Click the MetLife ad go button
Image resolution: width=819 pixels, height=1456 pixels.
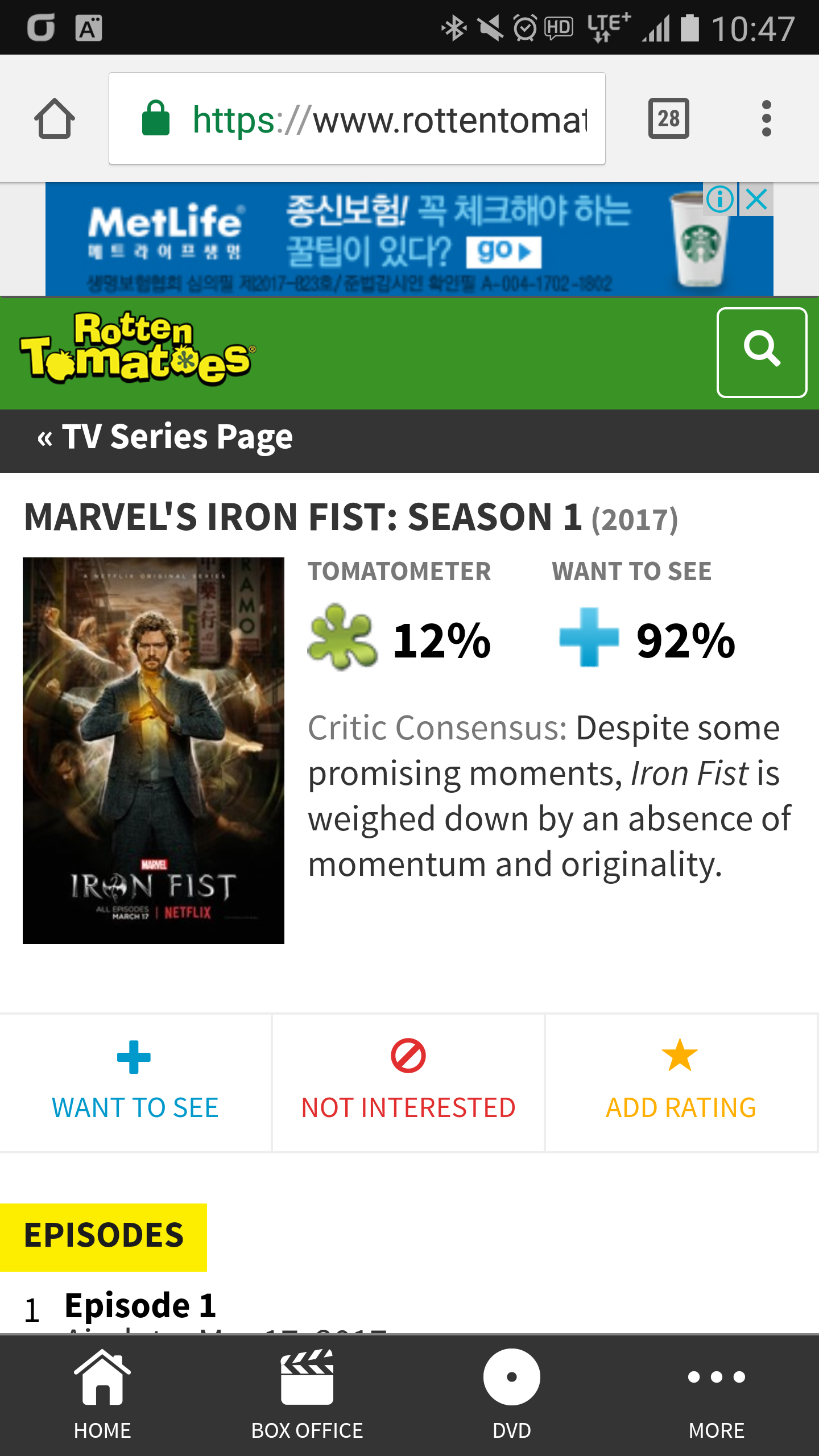tap(503, 252)
